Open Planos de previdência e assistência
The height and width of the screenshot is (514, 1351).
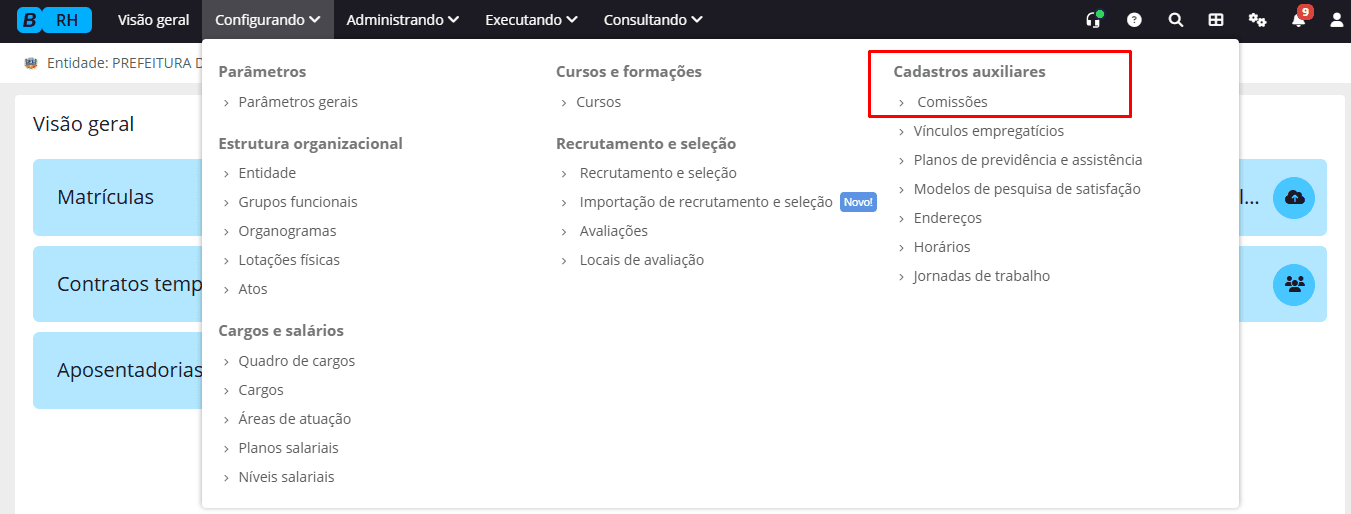point(1027,160)
